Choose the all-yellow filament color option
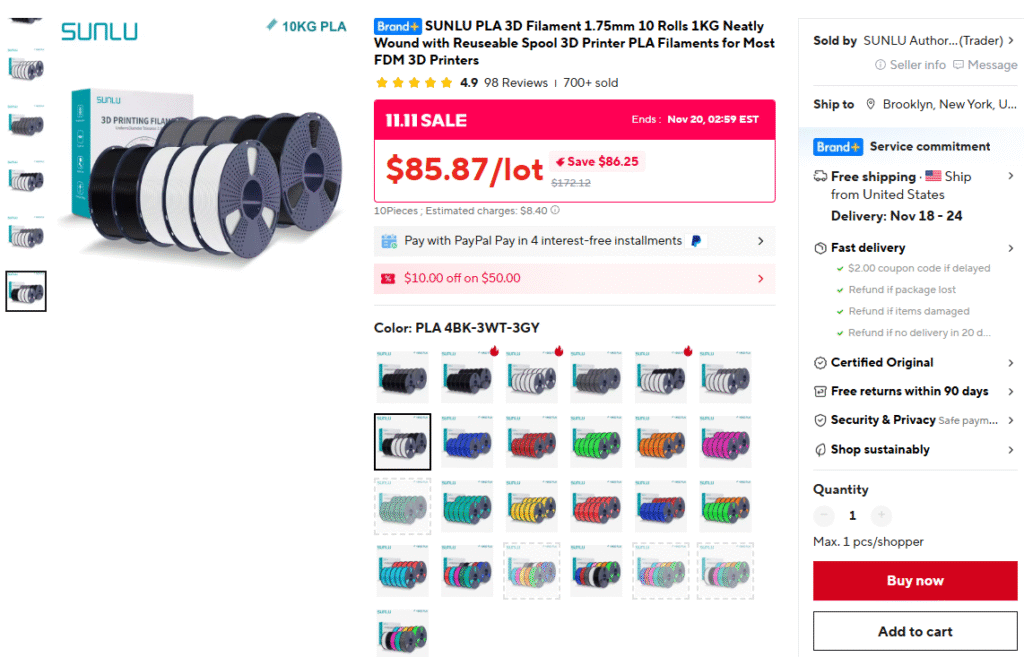This screenshot has width=1024, height=657. pyautogui.click(x=531, y=507)
